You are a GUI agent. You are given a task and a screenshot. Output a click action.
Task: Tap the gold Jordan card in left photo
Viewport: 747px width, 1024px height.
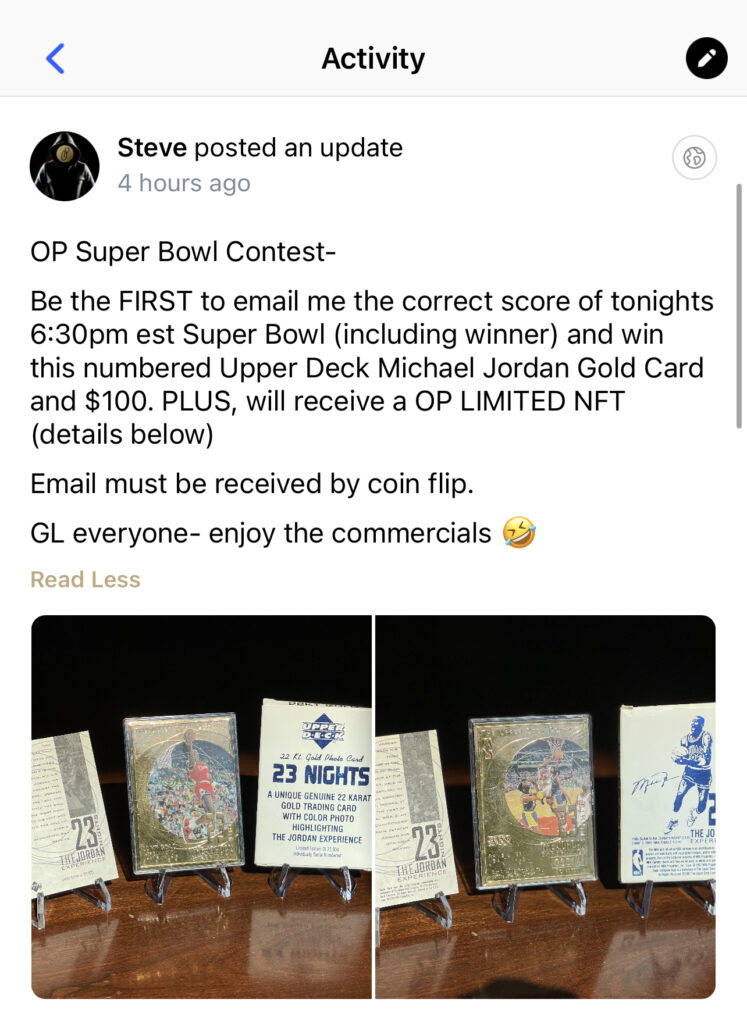coord(183,792)
